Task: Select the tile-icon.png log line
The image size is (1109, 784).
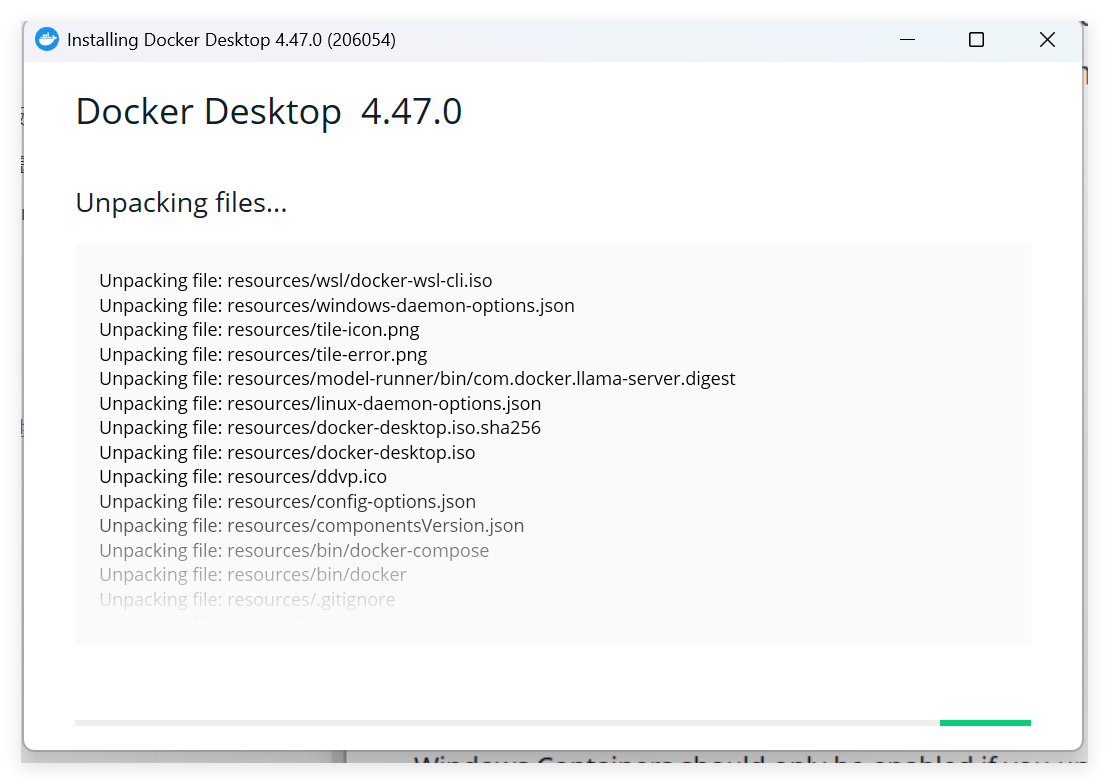Action: [x=260, y=330]
